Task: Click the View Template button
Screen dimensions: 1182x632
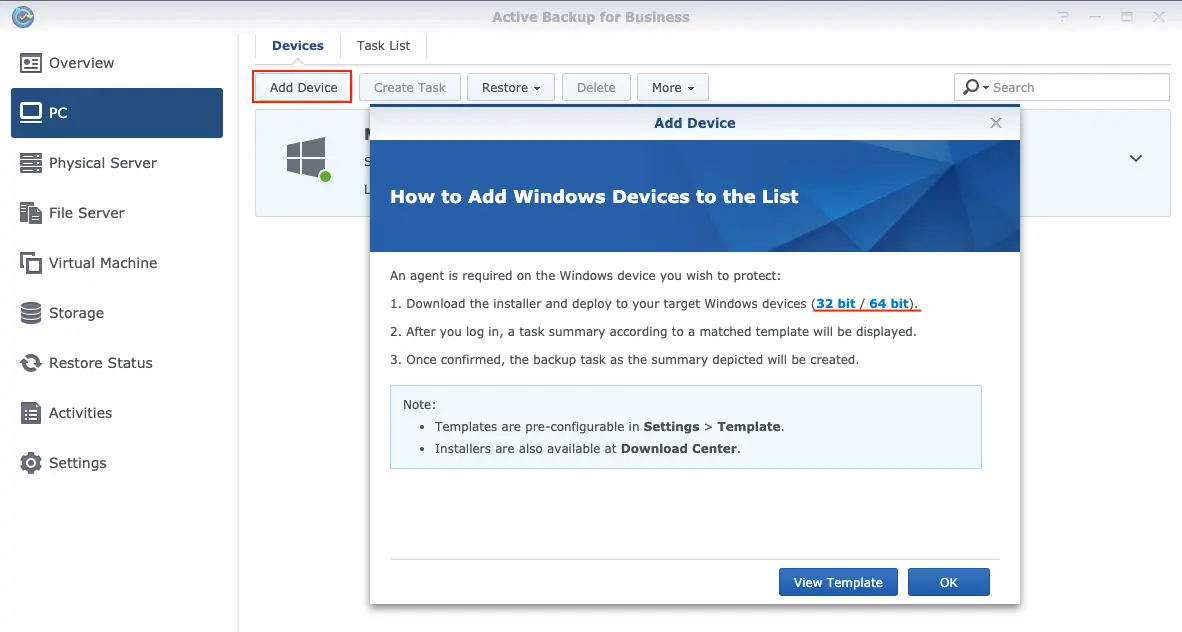Action: (x=838, y=582)
